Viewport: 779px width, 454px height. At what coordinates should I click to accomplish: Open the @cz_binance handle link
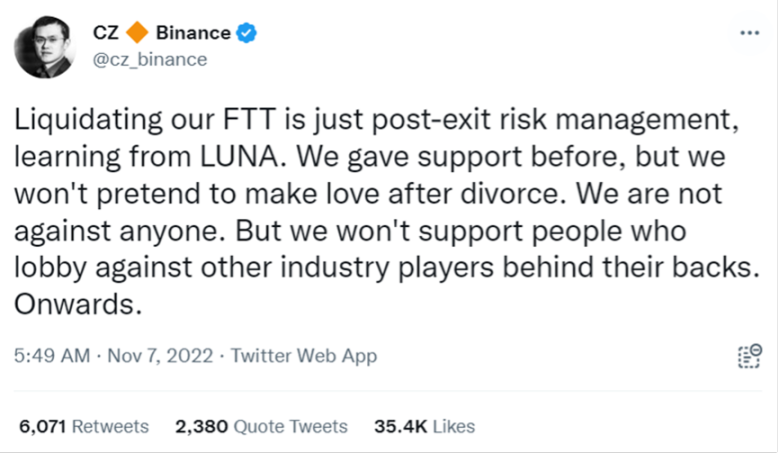point(151,59)
